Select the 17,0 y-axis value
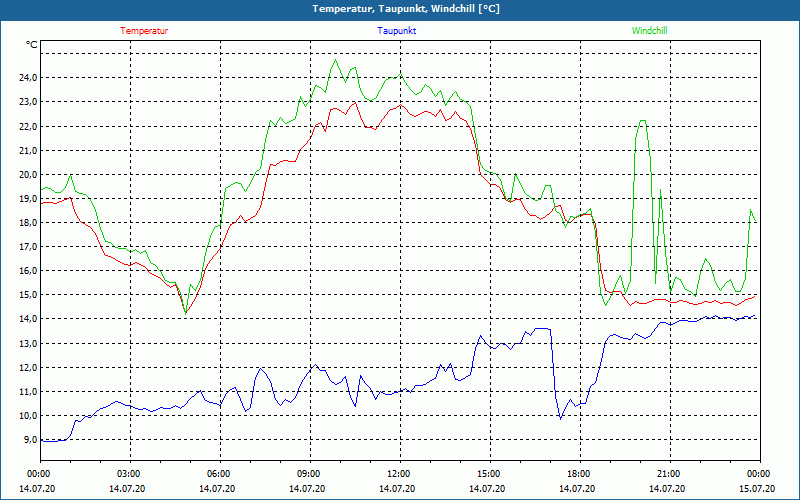 point(26,247)
